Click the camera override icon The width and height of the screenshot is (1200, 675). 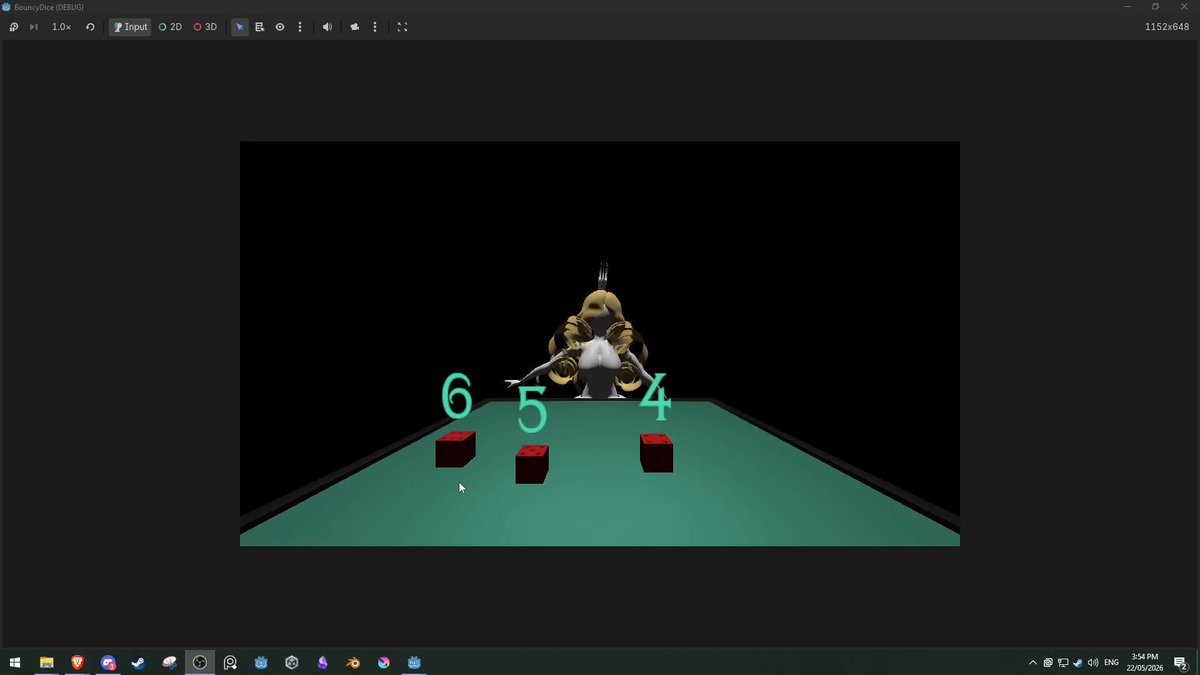355,27
